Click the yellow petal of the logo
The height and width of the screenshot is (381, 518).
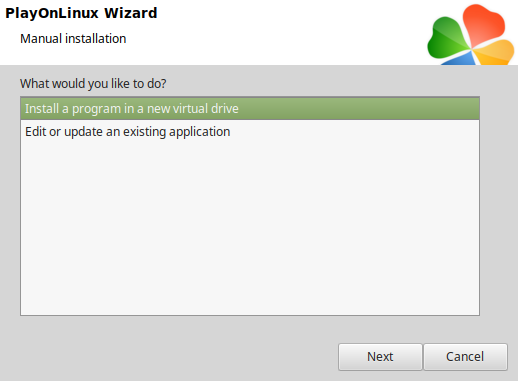click(495, 53)
